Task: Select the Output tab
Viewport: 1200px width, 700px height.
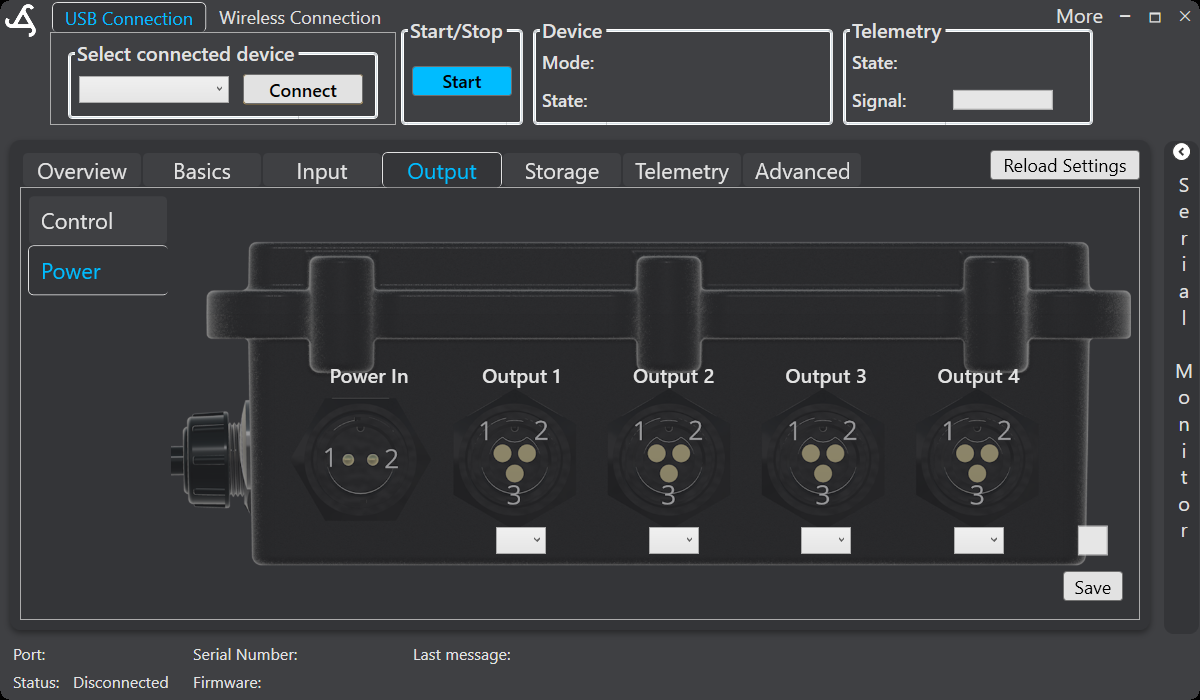Action: (442, 171)
